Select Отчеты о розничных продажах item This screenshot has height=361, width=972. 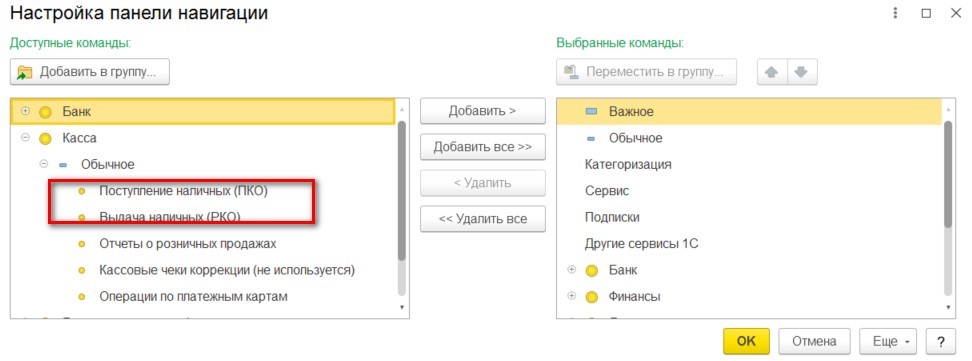click(188, 244)
